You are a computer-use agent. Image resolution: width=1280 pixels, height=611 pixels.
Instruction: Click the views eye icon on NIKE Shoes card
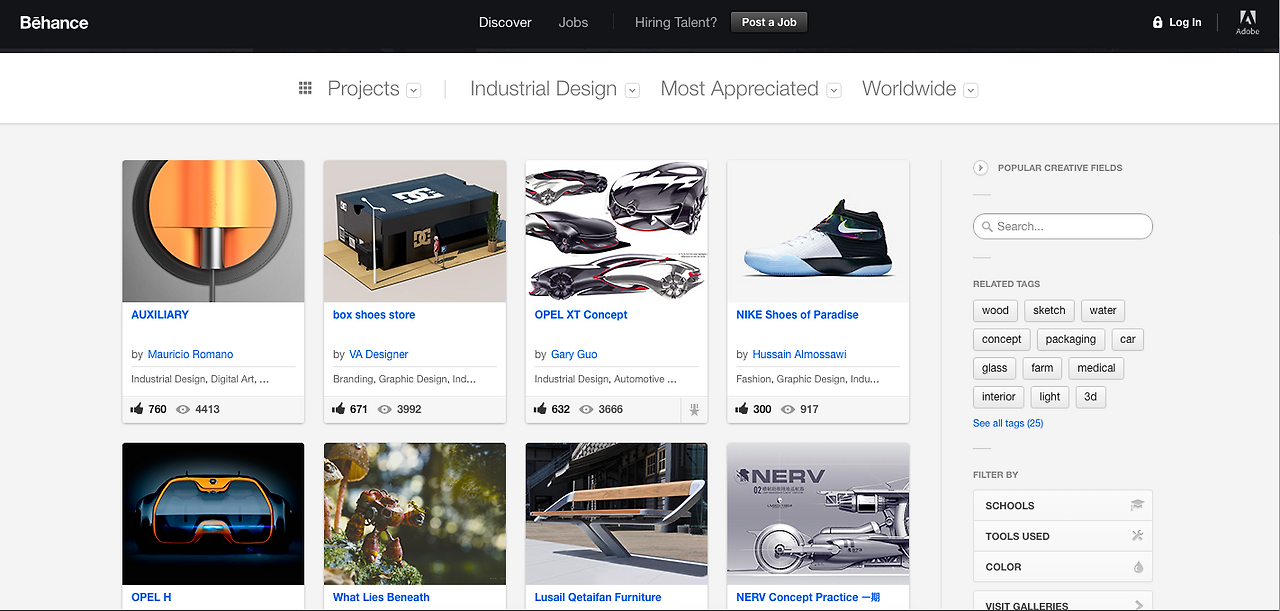pos(788,409)
